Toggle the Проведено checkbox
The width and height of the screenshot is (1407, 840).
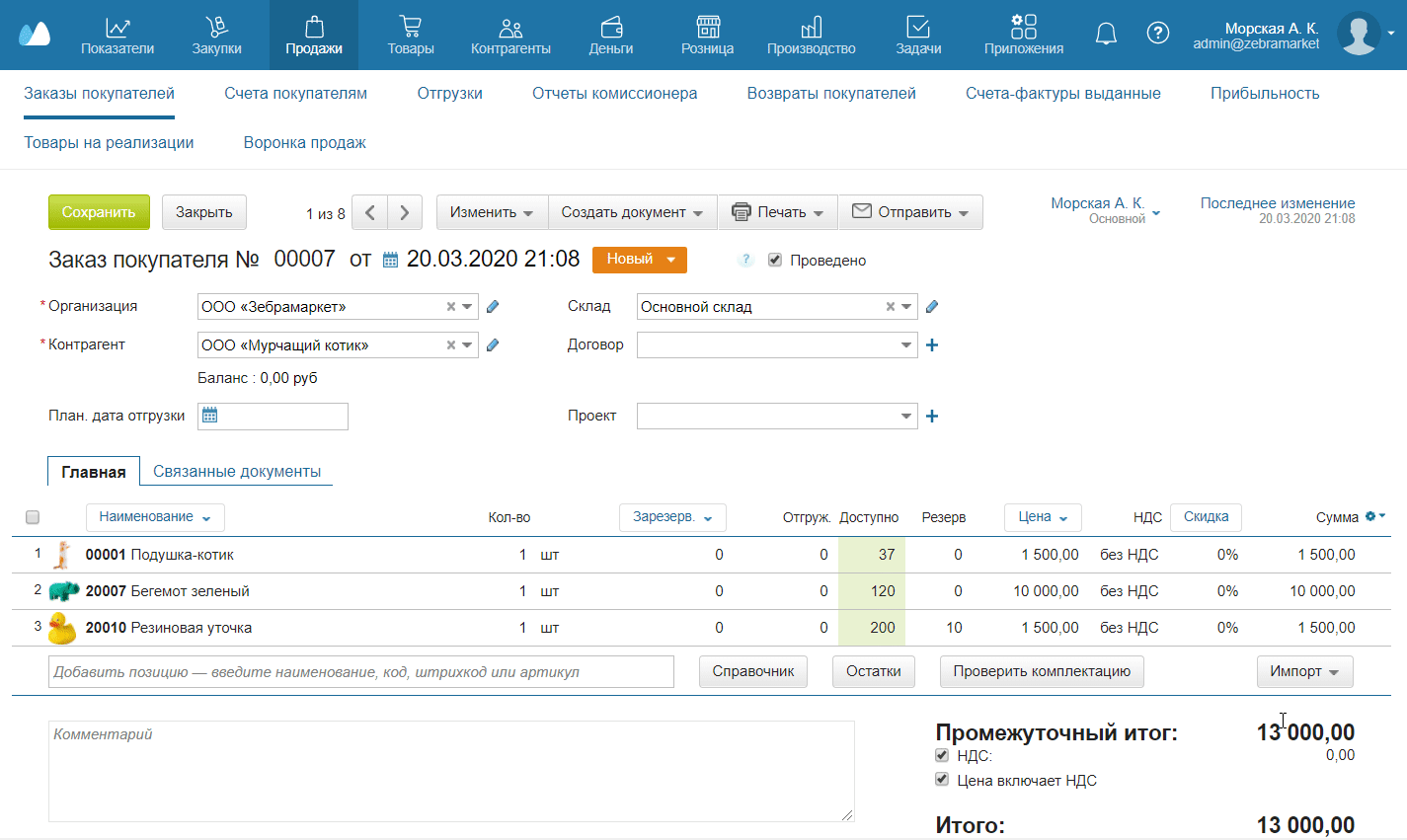pyautogui.click(x=775, y=261)
